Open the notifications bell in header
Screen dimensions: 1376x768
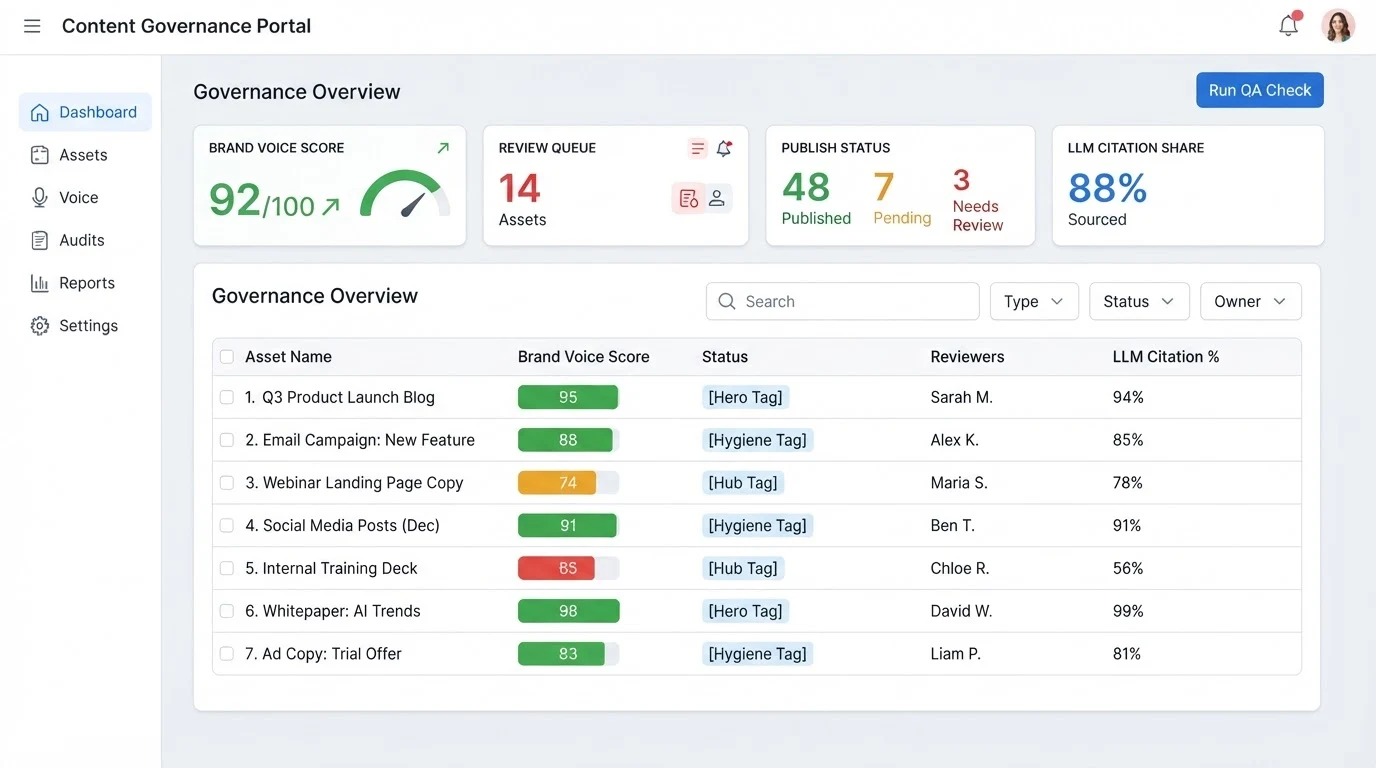point(1290,25)
